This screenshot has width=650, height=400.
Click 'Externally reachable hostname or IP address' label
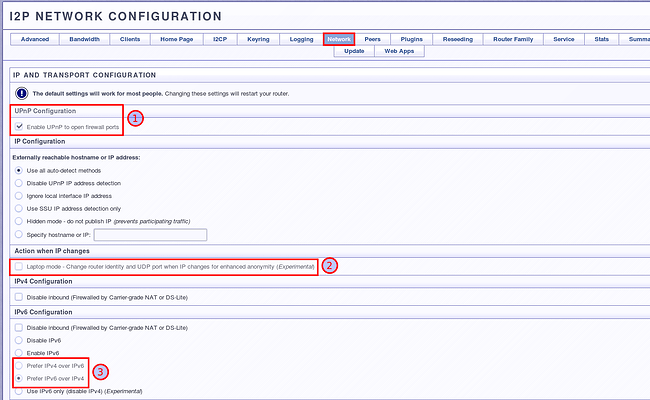76,158
